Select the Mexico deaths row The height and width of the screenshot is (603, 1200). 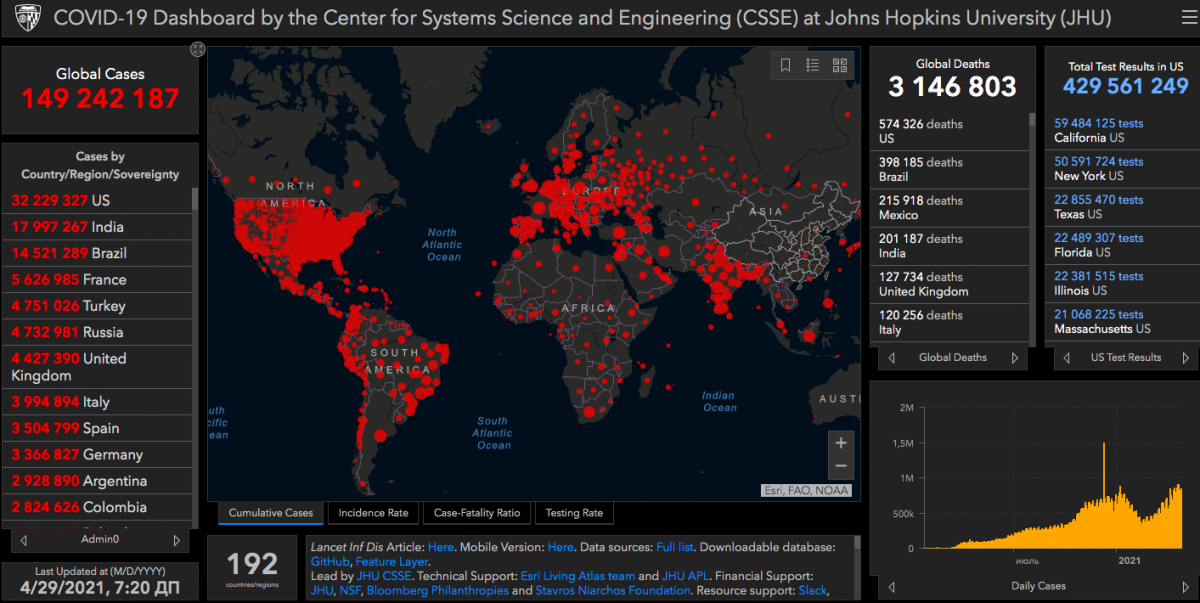pos(950,207)
